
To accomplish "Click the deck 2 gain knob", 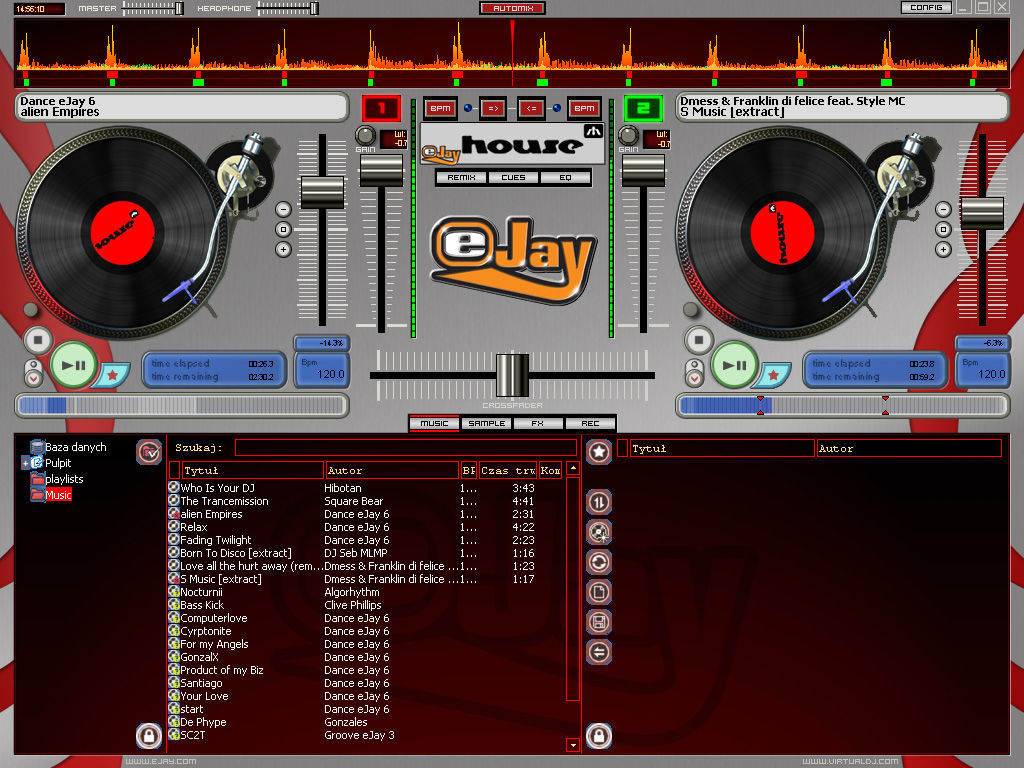I will 628,136.
